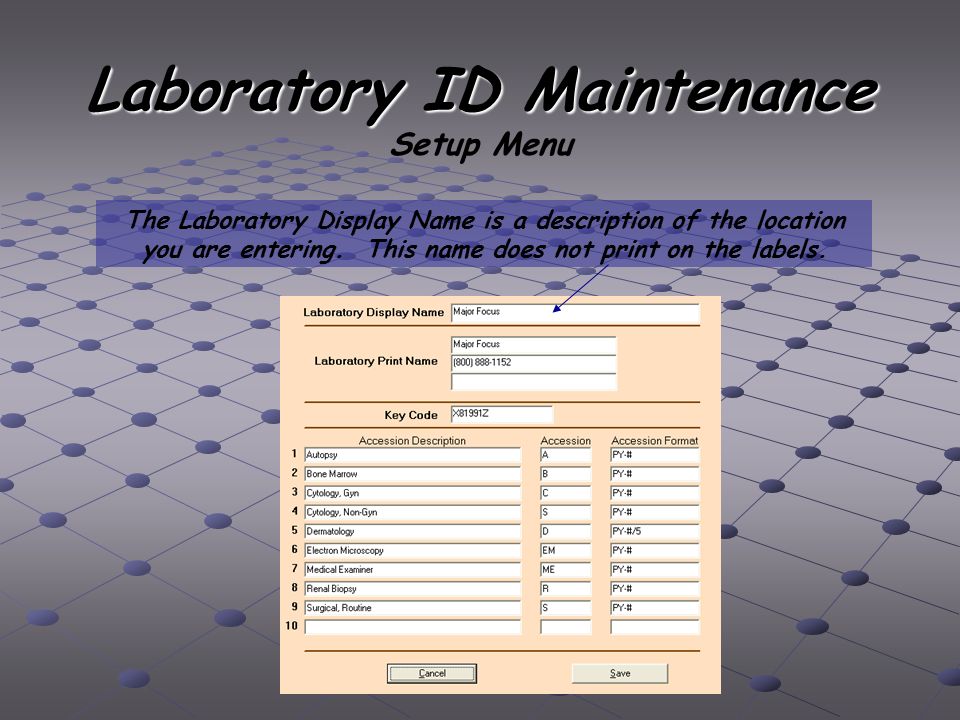
Task: Click Accession code field for Cytology, Non-Gyn
Action: (566, 512)
